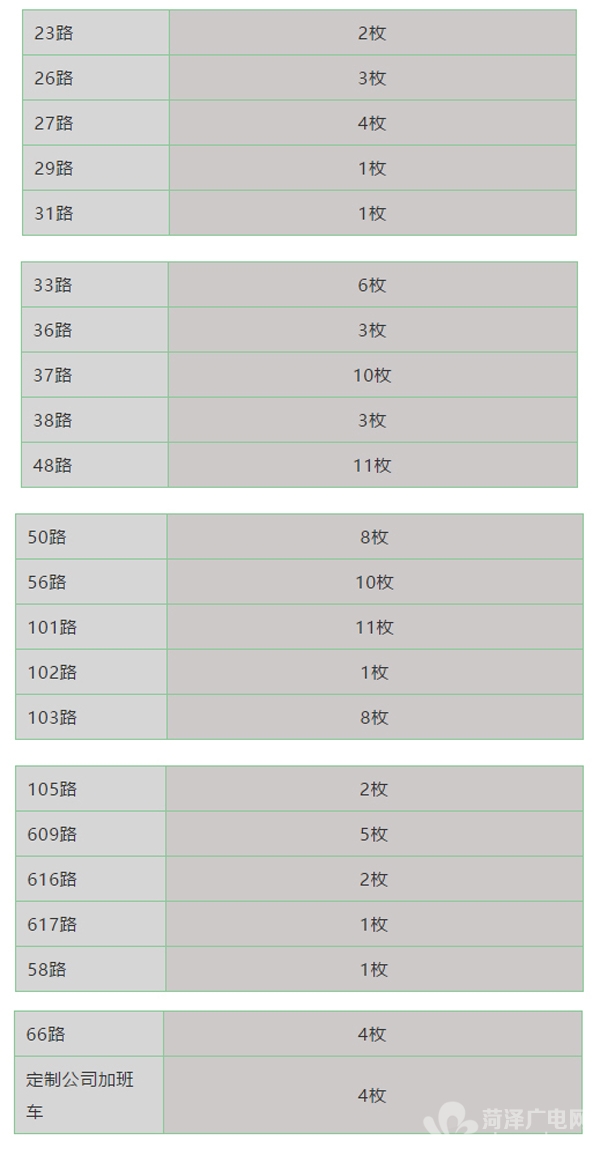This screenshot has height=1155, width=600.
Task: Select the 50路 route label
Action: [47, 537]
